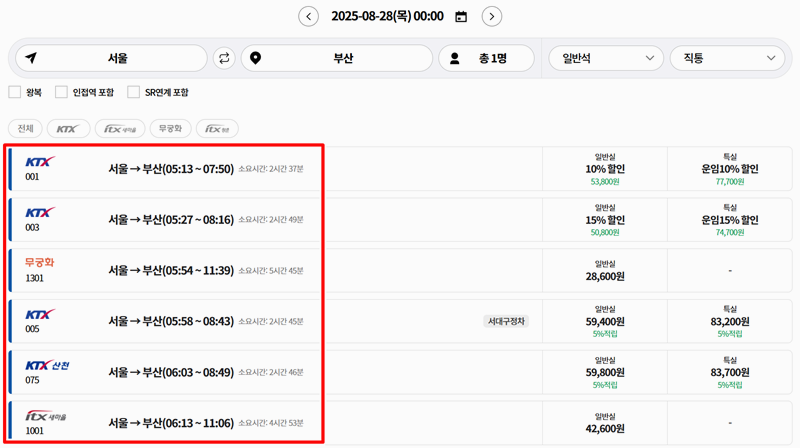
Task: Select the 부산 arrival station field
Action: pyautogui.click(x=337, y=58)
